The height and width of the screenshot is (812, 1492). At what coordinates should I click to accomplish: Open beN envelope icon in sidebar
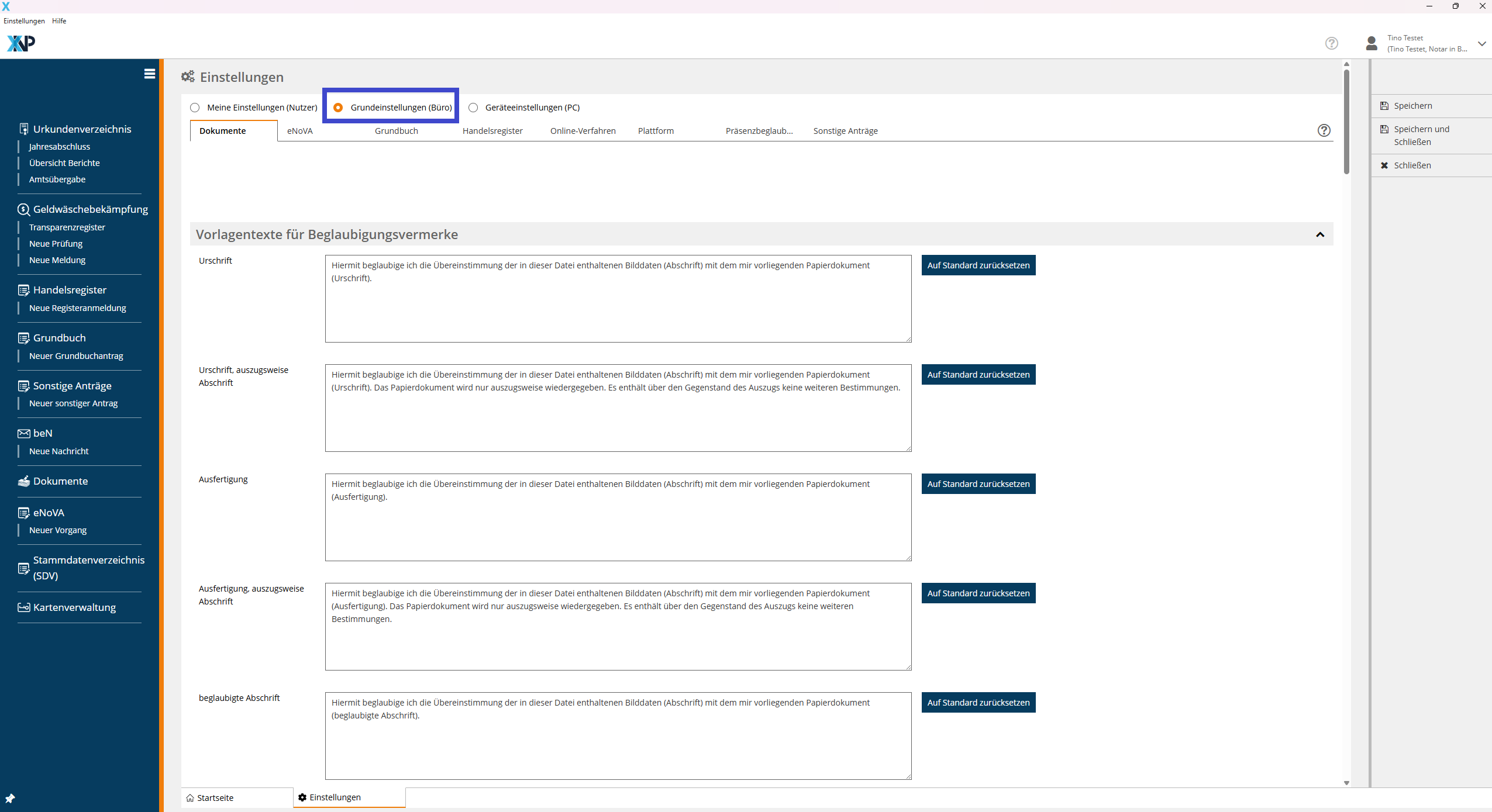[x=23, y=433]
